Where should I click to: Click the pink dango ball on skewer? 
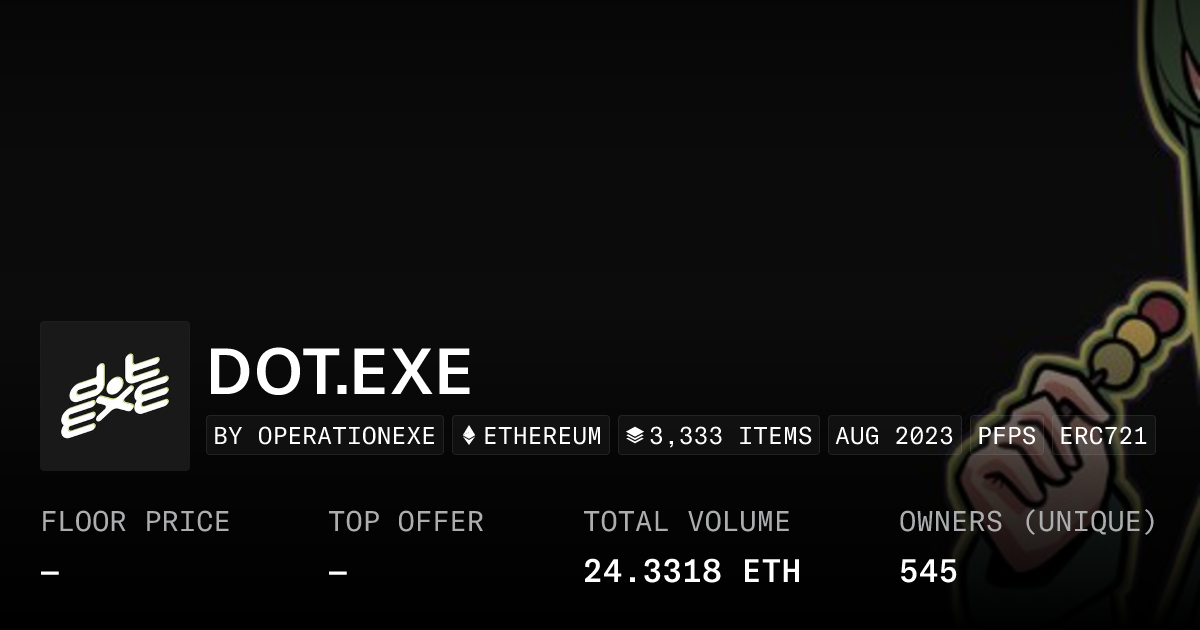tap(1163, 314)
